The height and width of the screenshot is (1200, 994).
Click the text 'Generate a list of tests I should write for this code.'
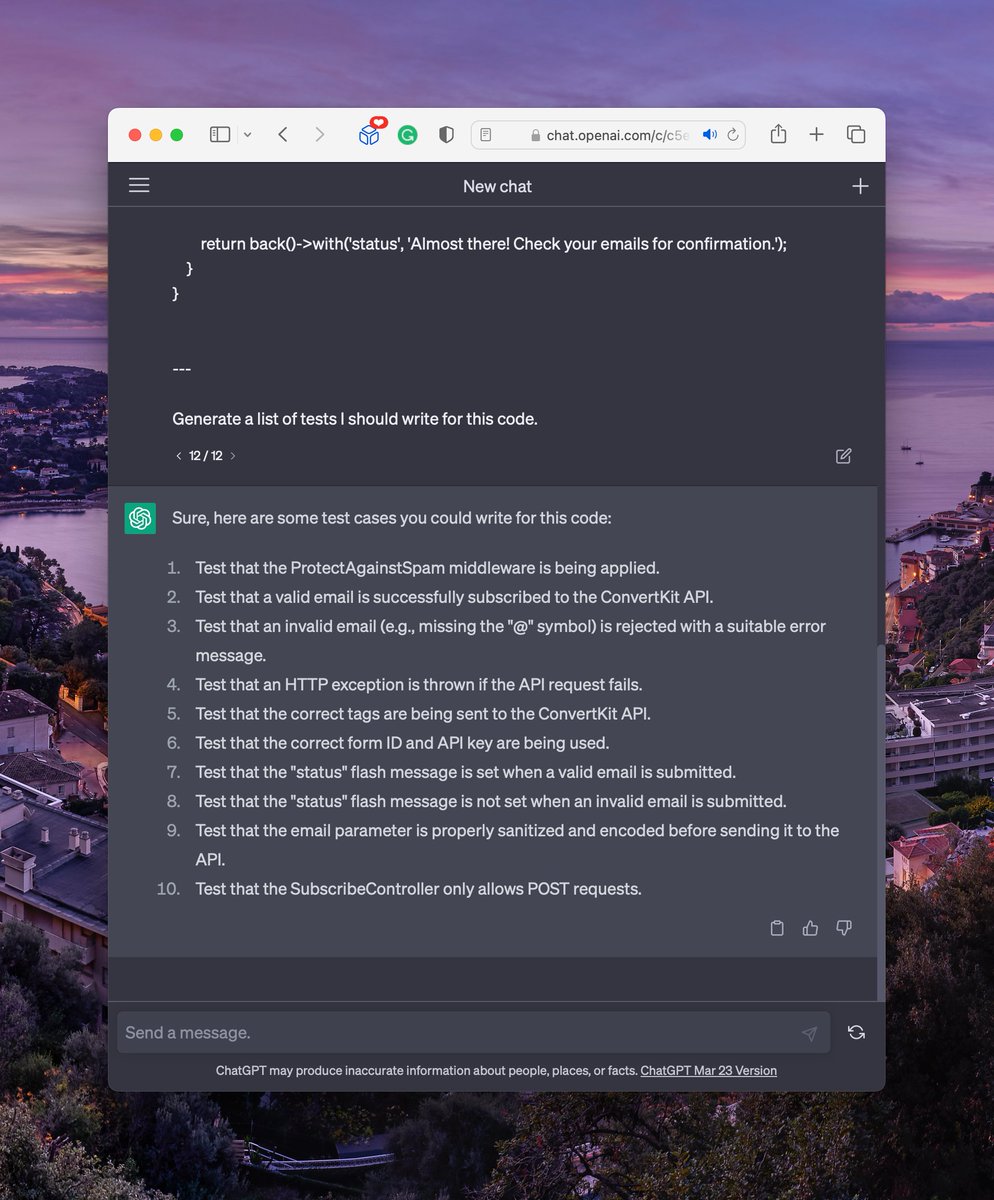click(x=355, y=419)
